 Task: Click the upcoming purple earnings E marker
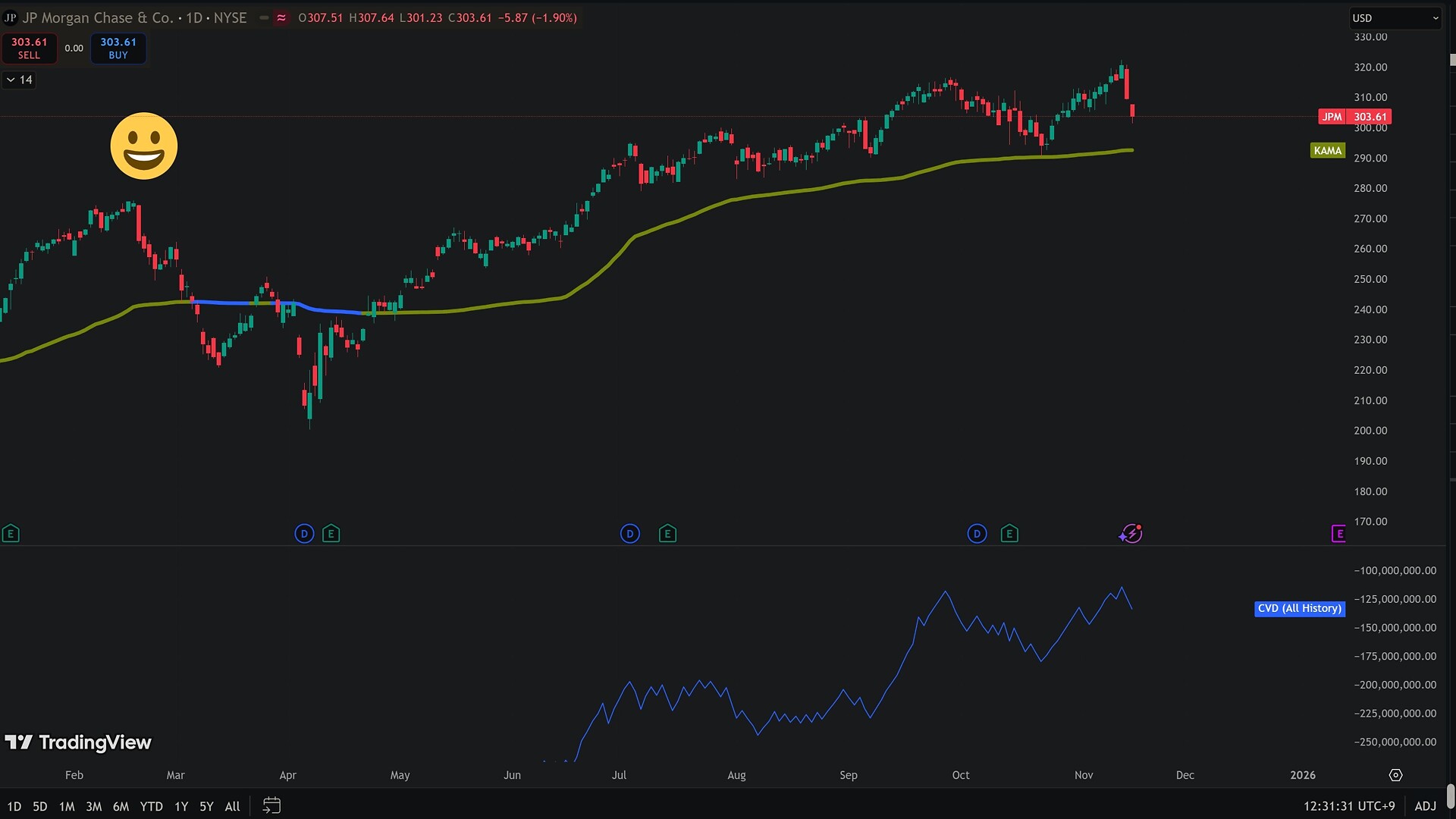[1338, 534]
